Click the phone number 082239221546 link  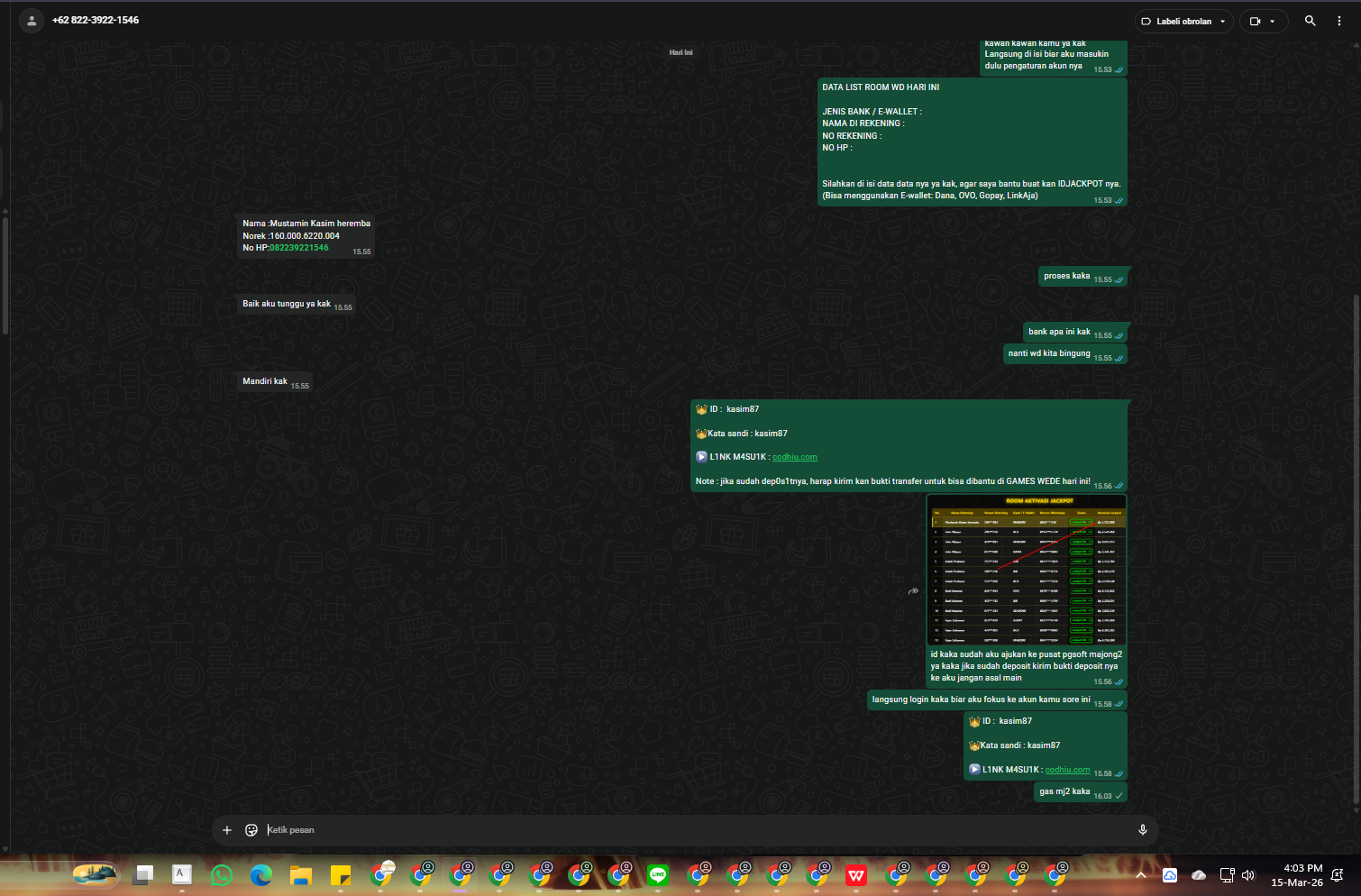pos(299,248)
